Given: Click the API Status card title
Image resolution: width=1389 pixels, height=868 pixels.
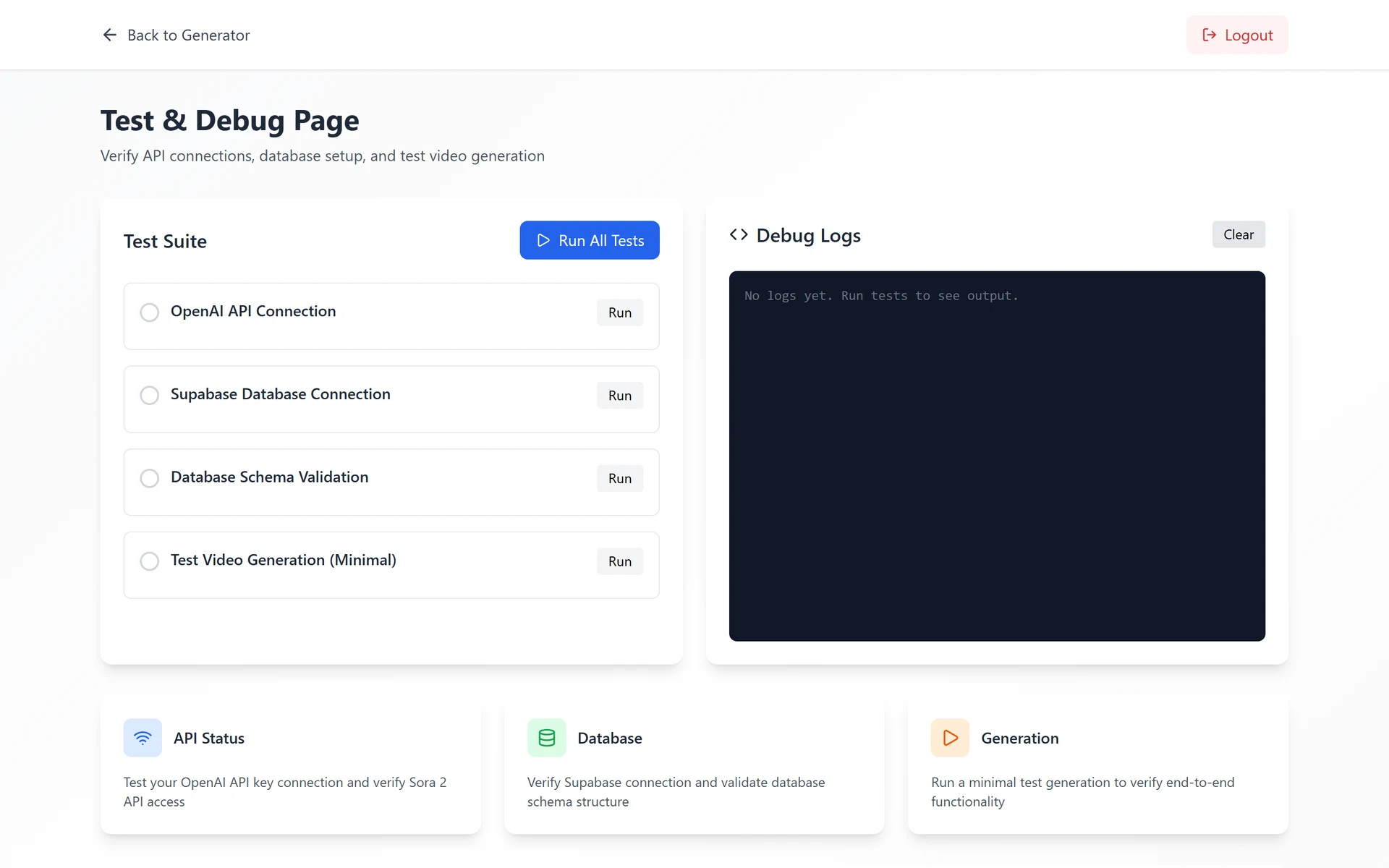Looking at the screenshot, I should tap(209, 738).
